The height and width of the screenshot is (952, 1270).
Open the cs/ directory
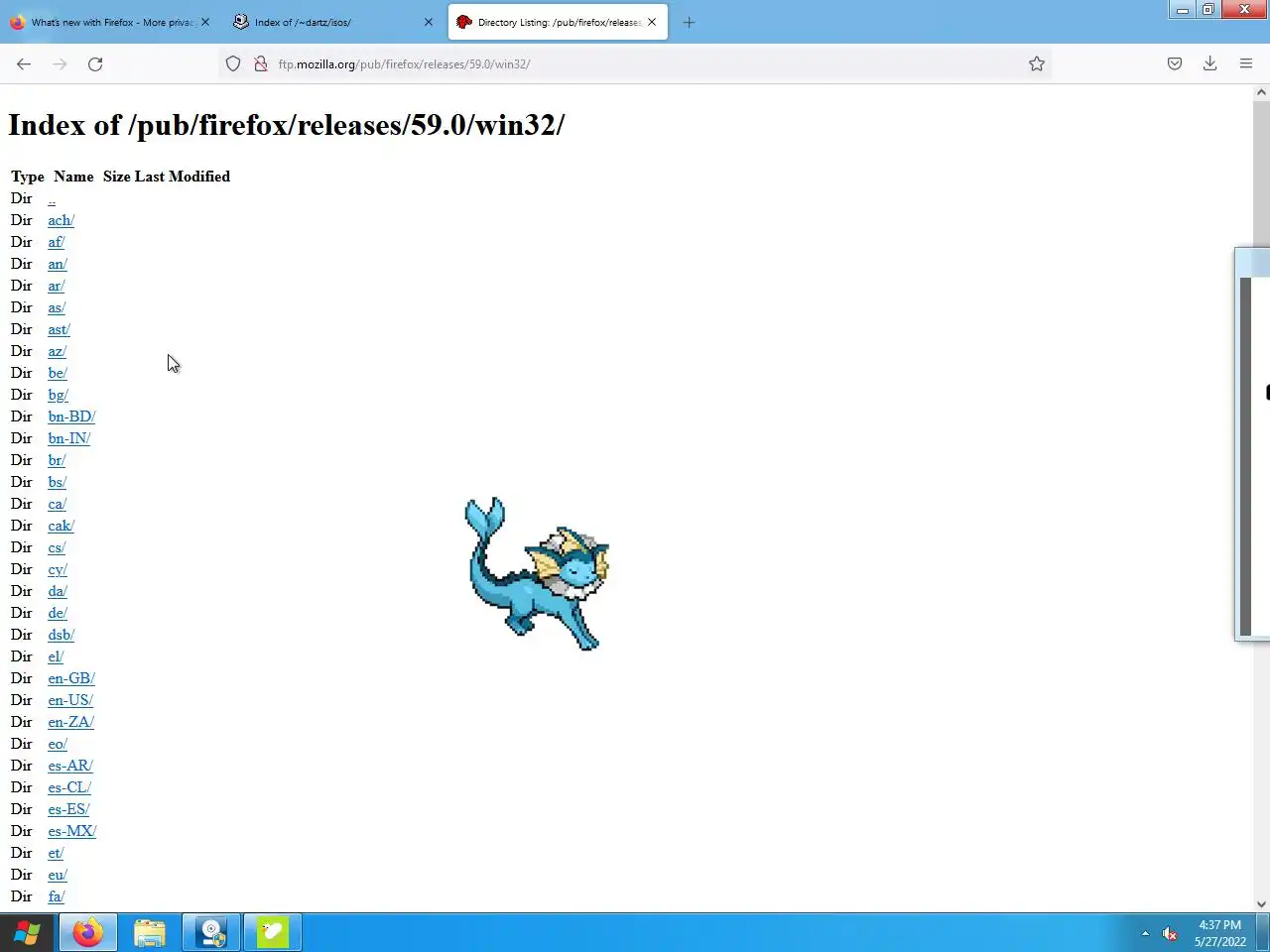(x=57, y=547)
